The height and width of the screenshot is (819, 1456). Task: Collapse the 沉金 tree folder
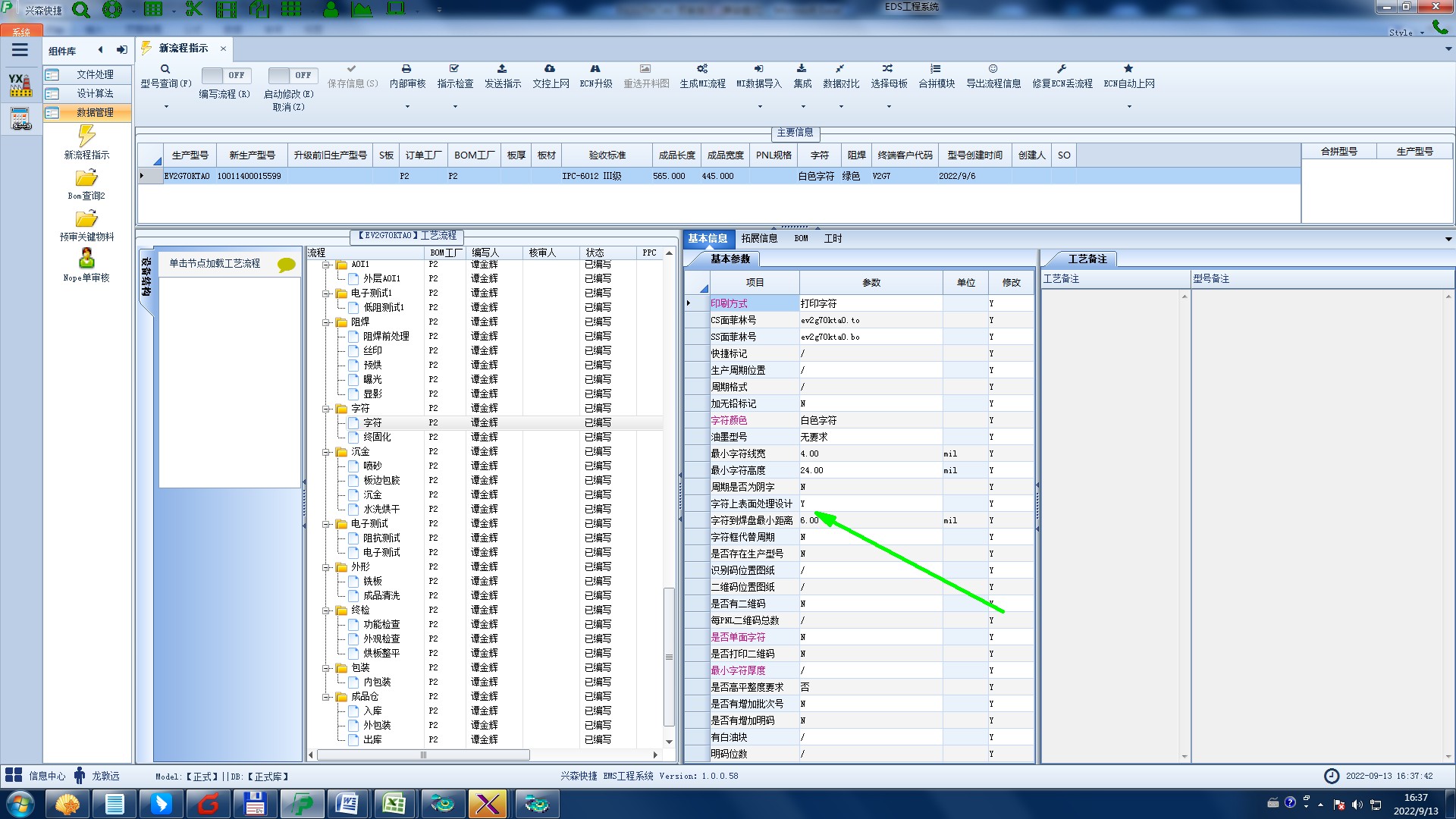[x=327, y=452]
